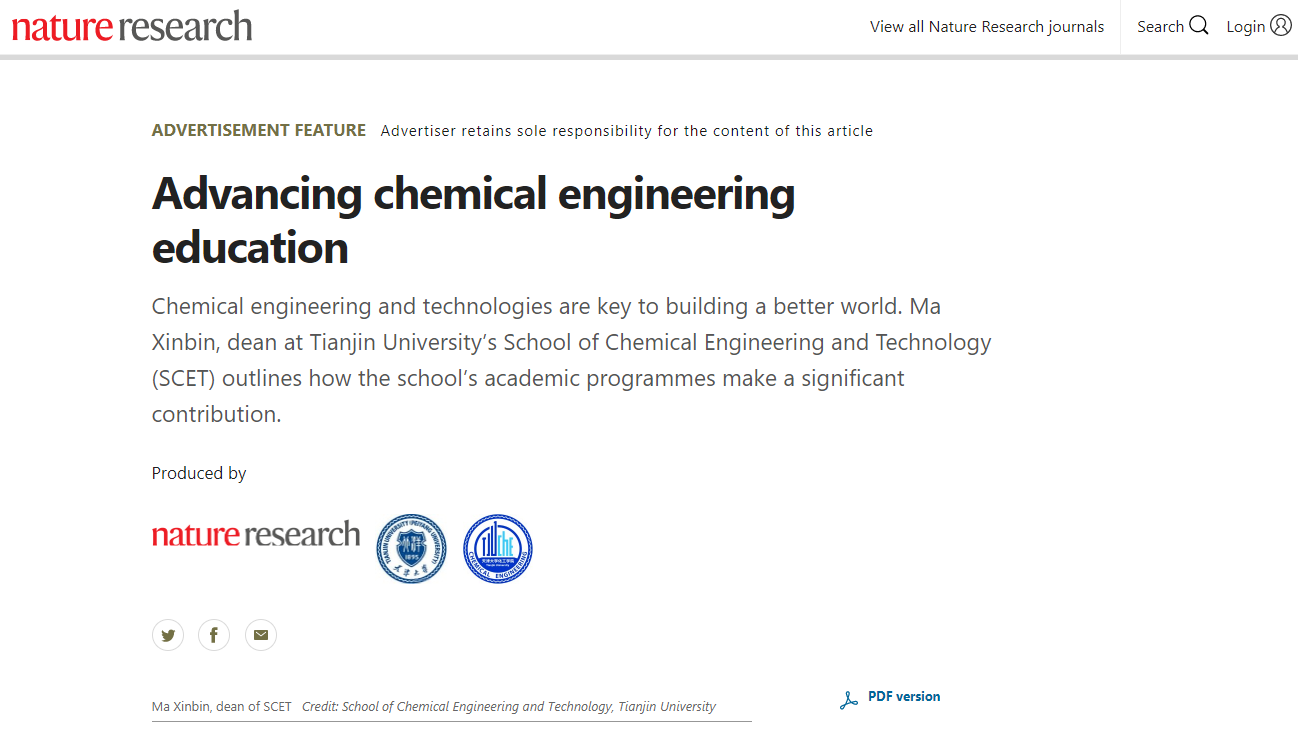This screenshot has width=1298, height=737.
Task: Share article via Facebook icon
Action: tap(214, 635)
